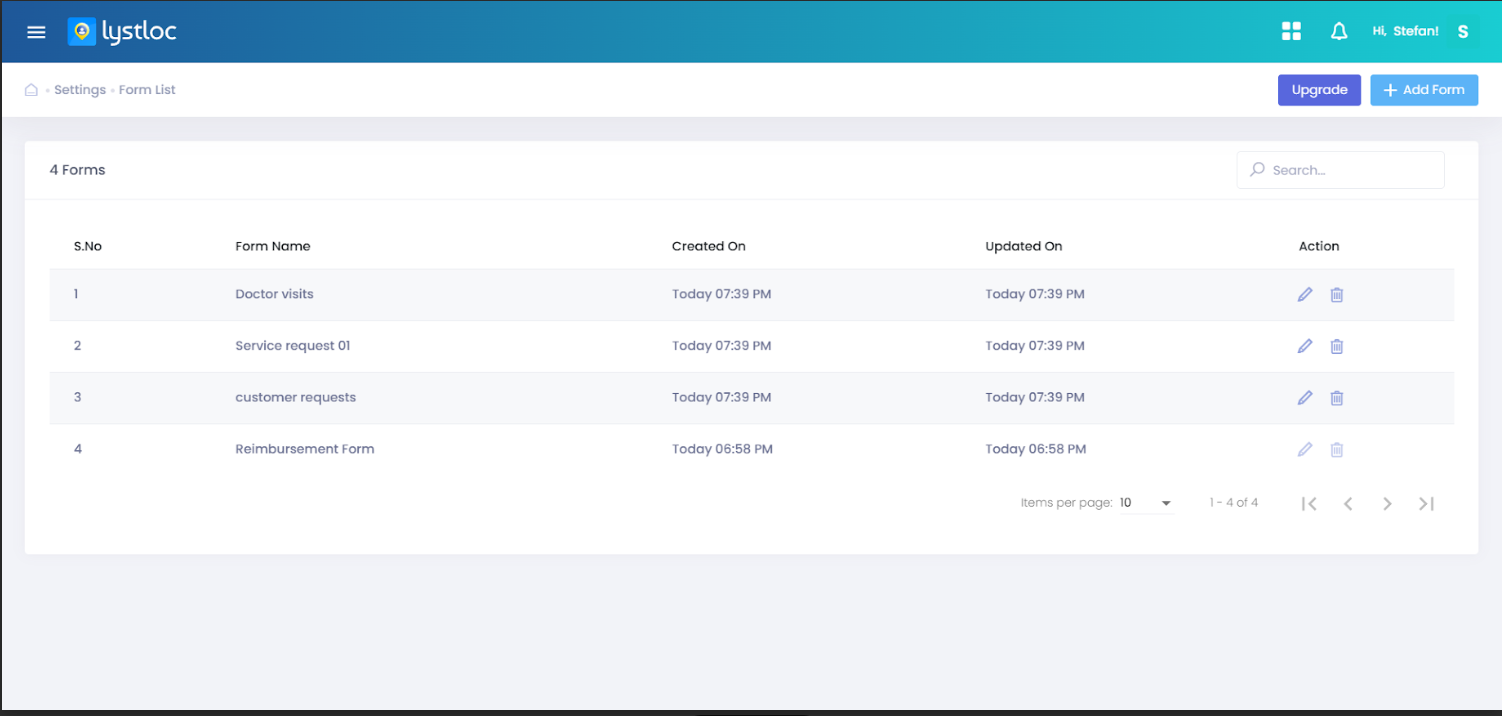This screenshot has height=716, width=1502.
Task: Expand the items per page dropdown
Action: click(1145, 503)
